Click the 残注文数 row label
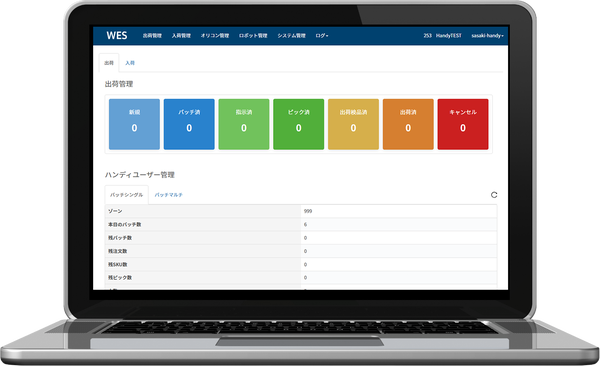This screenshot has width=600, height=366. (117, 251)
